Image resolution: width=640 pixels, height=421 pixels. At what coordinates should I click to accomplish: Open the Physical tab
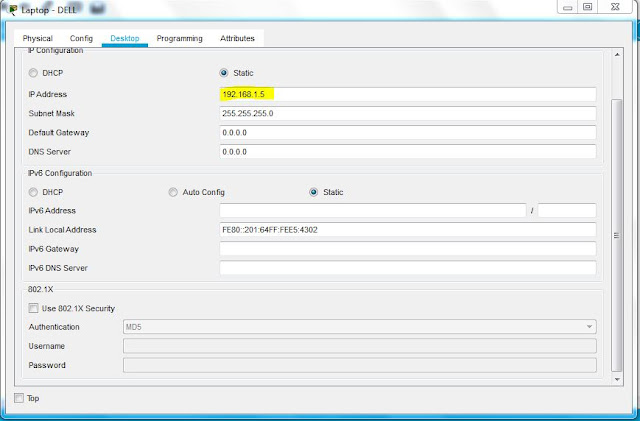tap(38, 38)
